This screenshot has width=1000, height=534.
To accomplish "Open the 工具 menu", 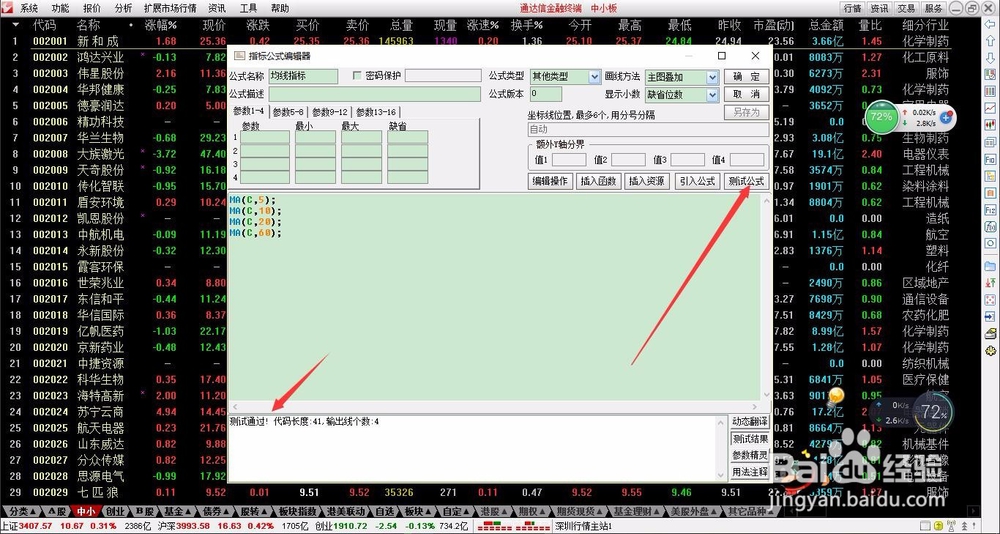I will tap(249, 8).
